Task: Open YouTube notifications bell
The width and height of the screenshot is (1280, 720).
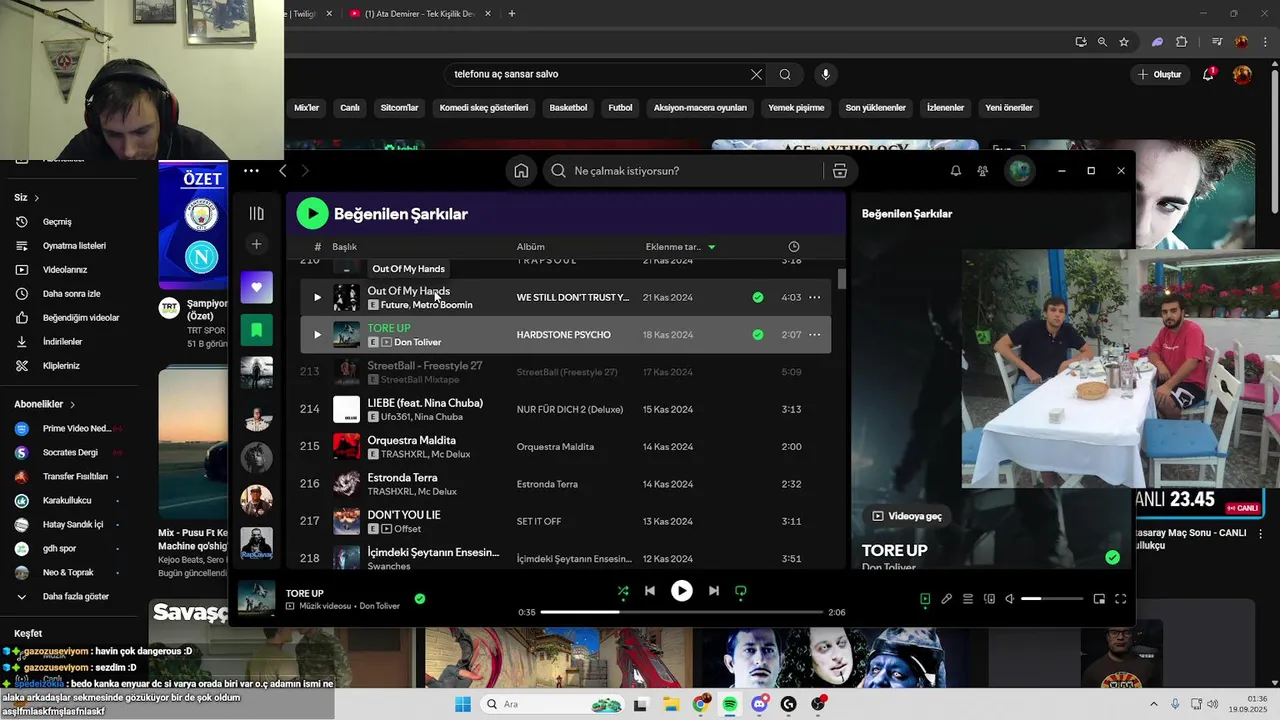Action: (1208, 74)
